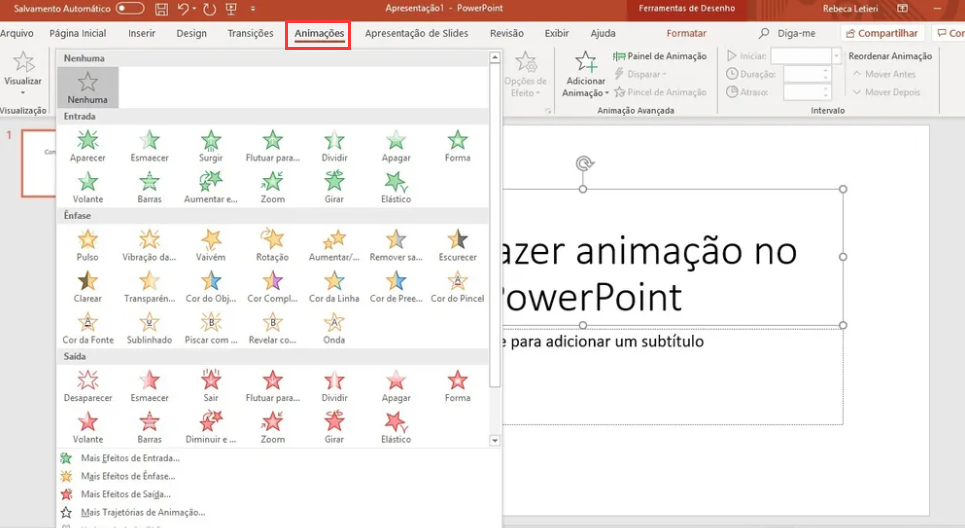Screen dimensions: 965x528
Task: Open the Opções de Efeito dropdown
Action: pyautogui.click(x=525, y=75)
